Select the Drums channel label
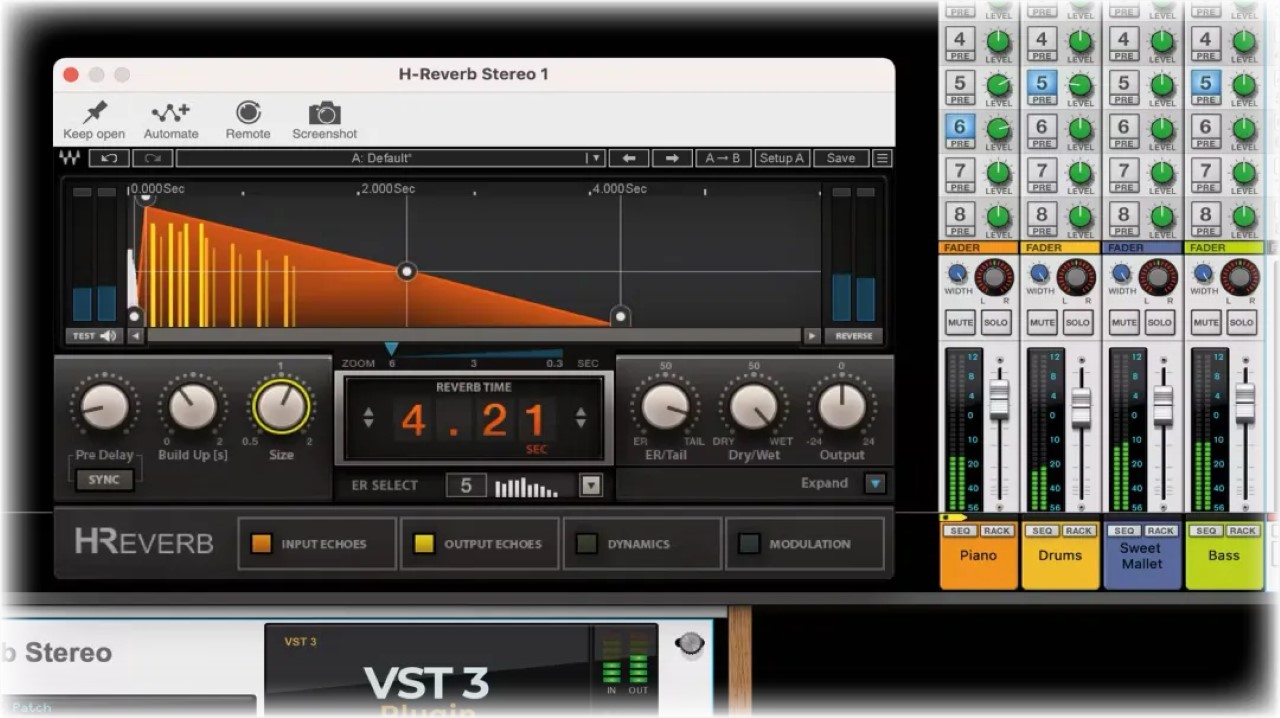 [x=1060, y=555]
